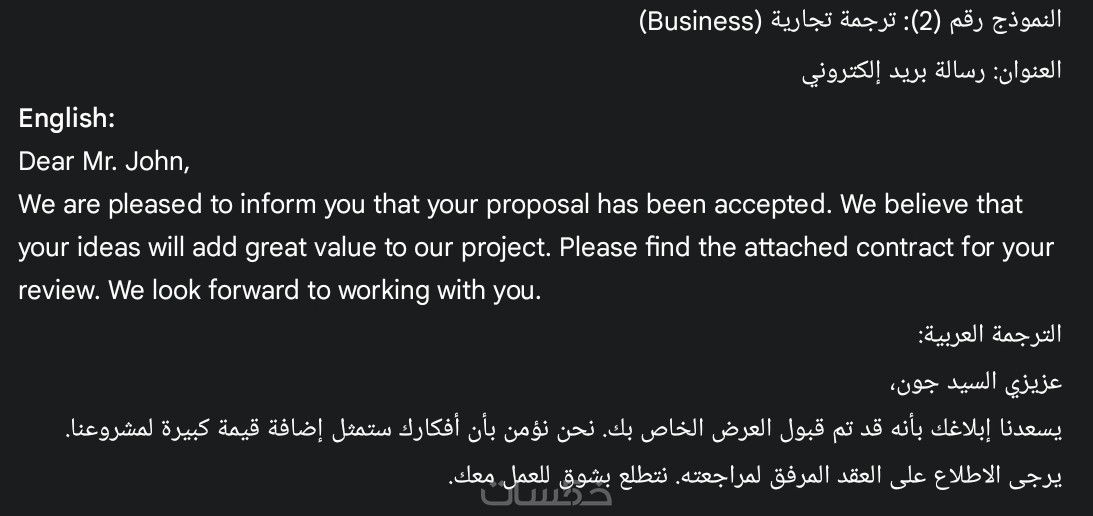
Task: Click the word "review." on the last English line
Action: point(59,290)
